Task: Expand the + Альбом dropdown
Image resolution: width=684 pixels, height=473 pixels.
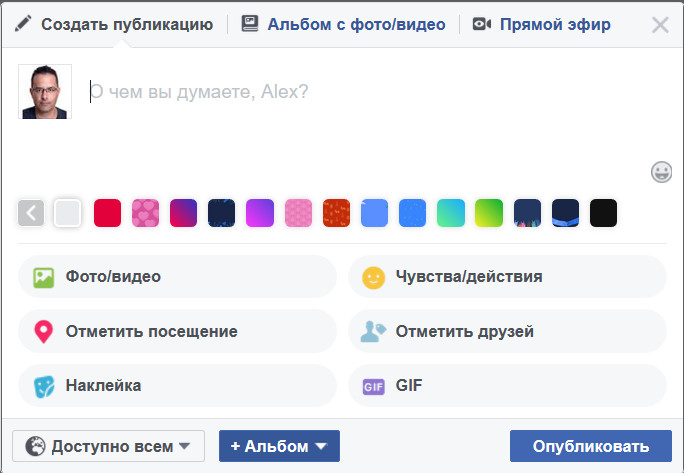Action: point(279,446)
